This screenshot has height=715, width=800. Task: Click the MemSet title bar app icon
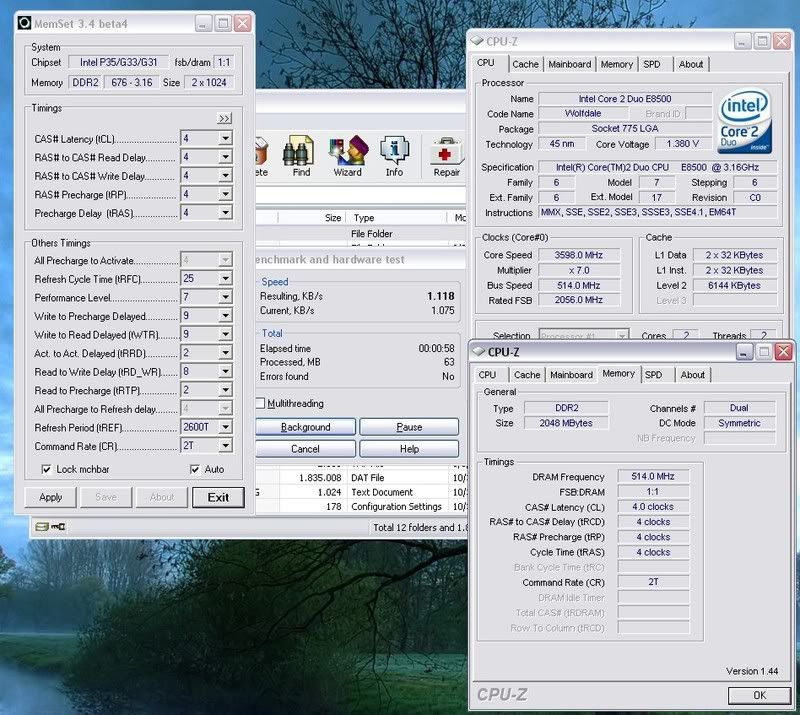pyautogui.click(x=24, y=23)
